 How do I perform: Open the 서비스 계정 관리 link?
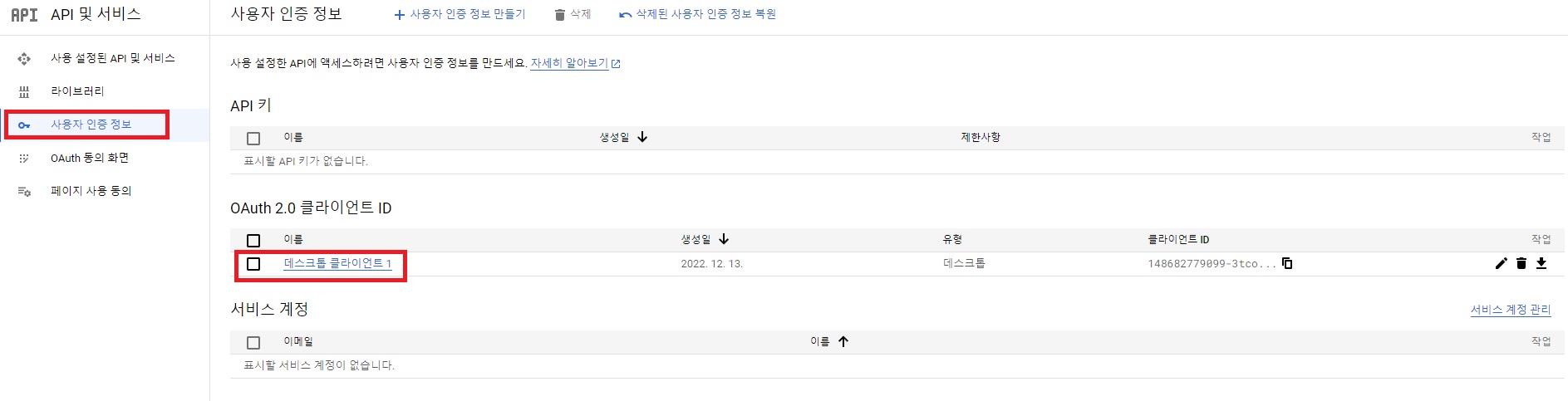click(x=1510, y=310)
